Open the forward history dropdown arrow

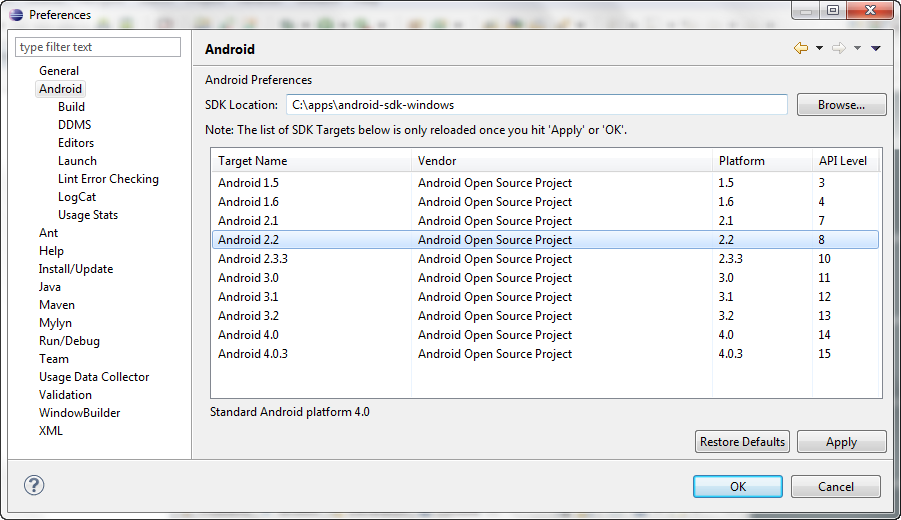point(857,48)
